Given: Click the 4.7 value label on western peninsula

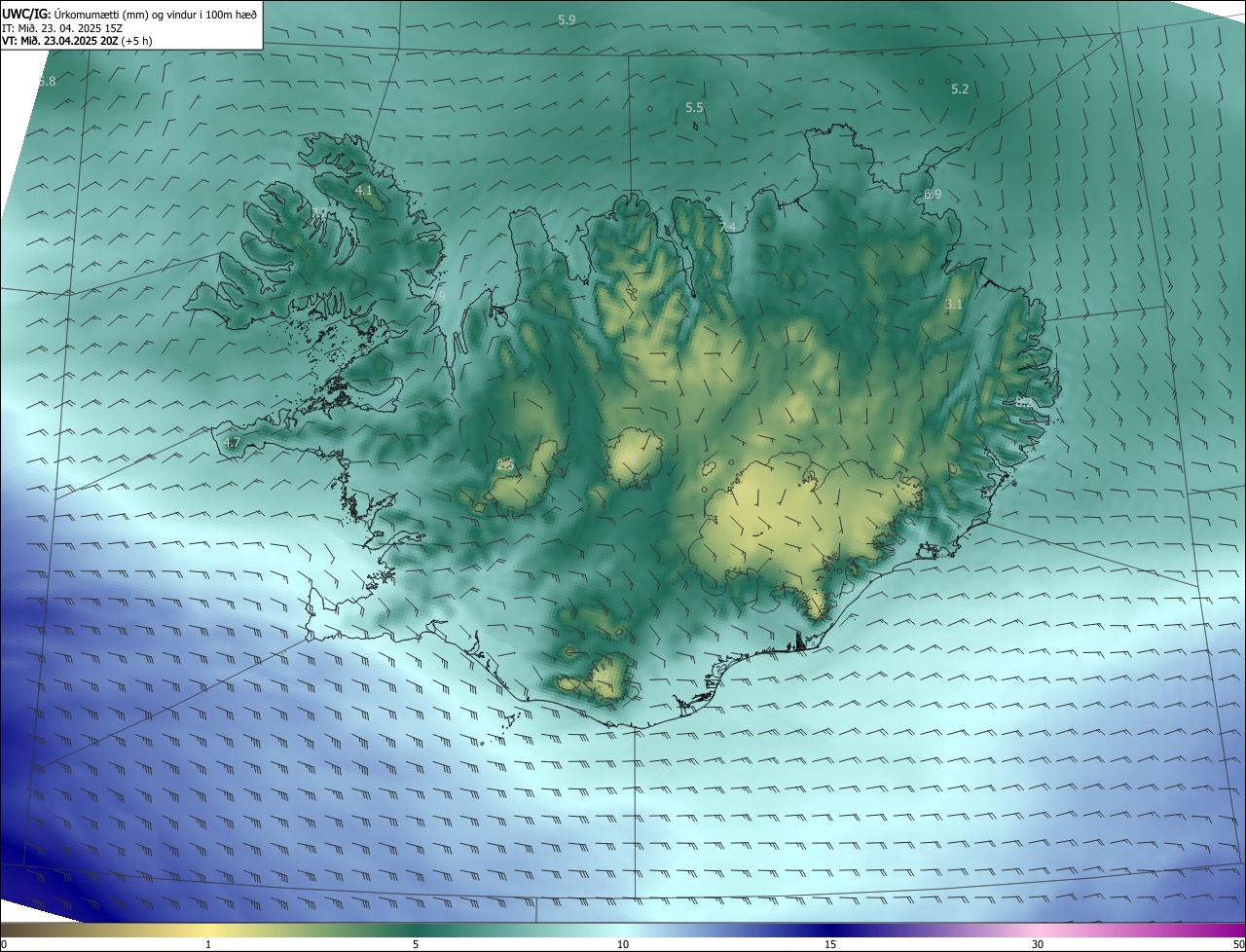Looking at the screenshot, I should [x=232, y=443].
